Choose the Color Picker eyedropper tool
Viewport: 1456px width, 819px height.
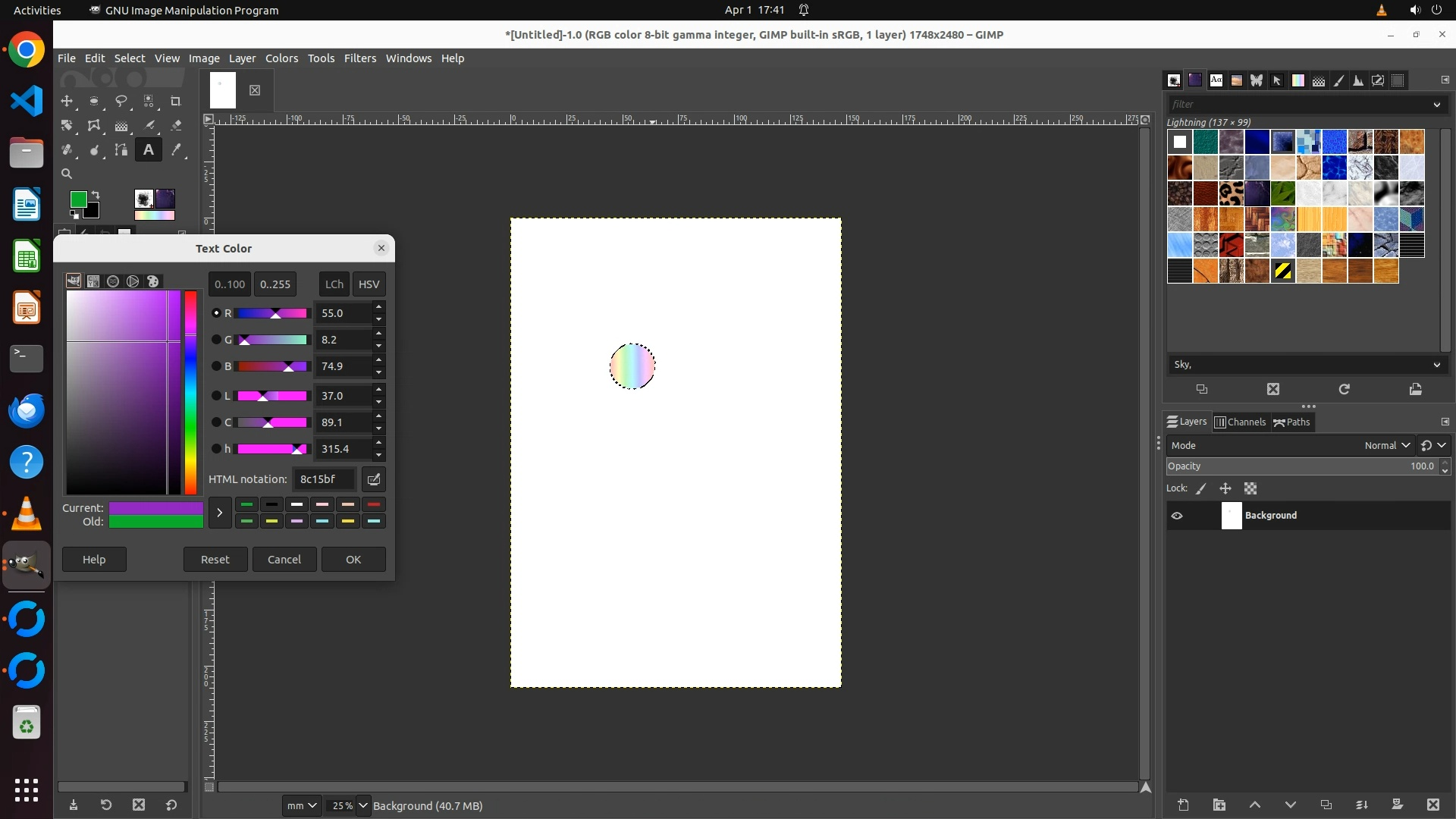(x=176, y=150)
